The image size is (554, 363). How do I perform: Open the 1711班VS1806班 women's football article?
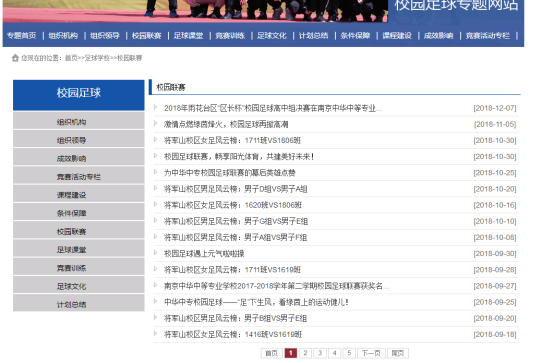[232, 140]
